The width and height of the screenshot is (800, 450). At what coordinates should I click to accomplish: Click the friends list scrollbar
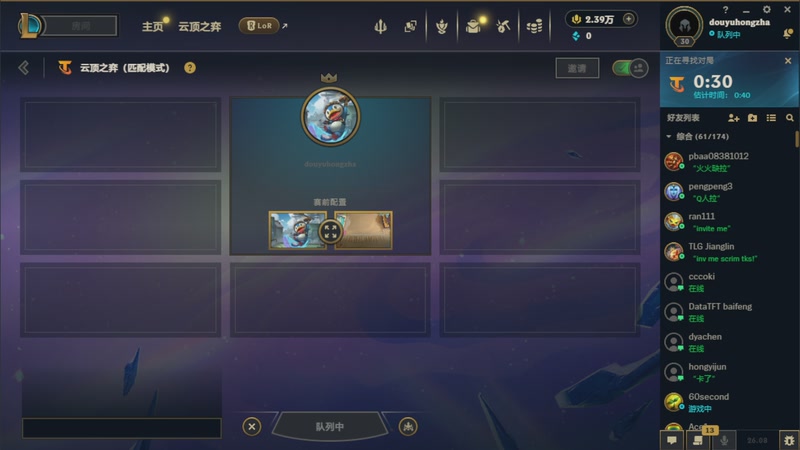796,139
